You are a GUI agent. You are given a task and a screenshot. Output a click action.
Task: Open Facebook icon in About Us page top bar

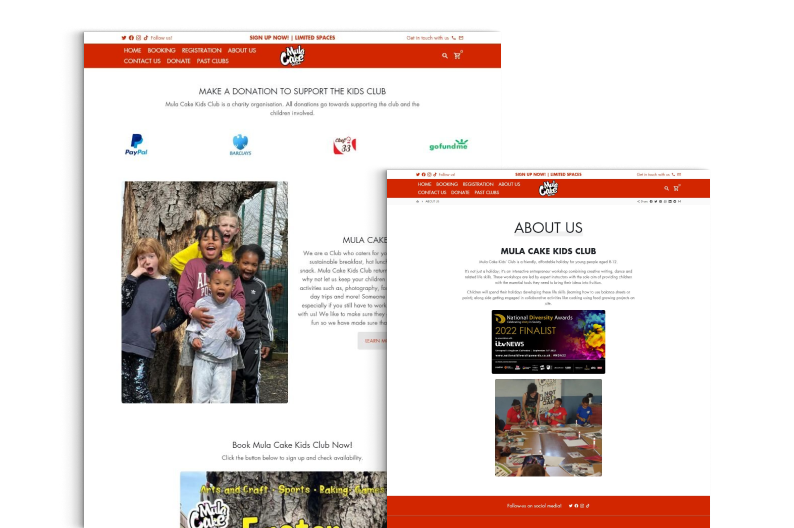click(x=423, y=175)
